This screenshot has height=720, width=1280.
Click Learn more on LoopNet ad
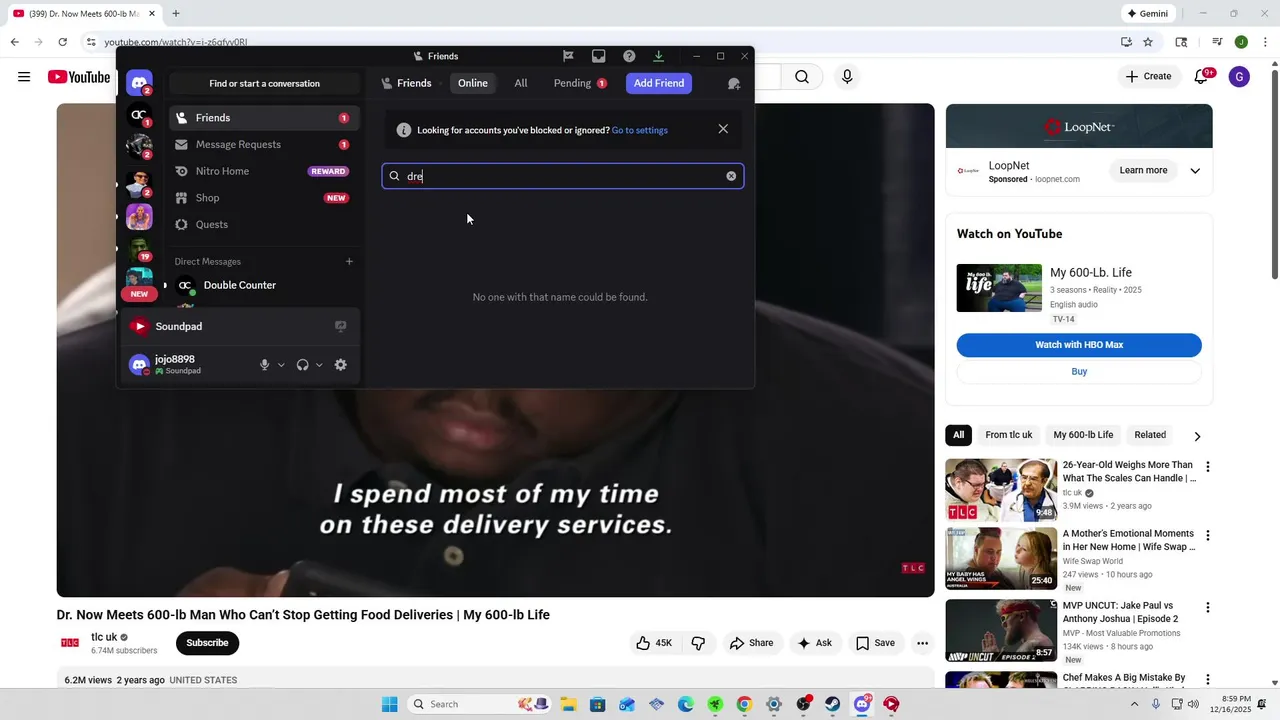(1143, 170)
